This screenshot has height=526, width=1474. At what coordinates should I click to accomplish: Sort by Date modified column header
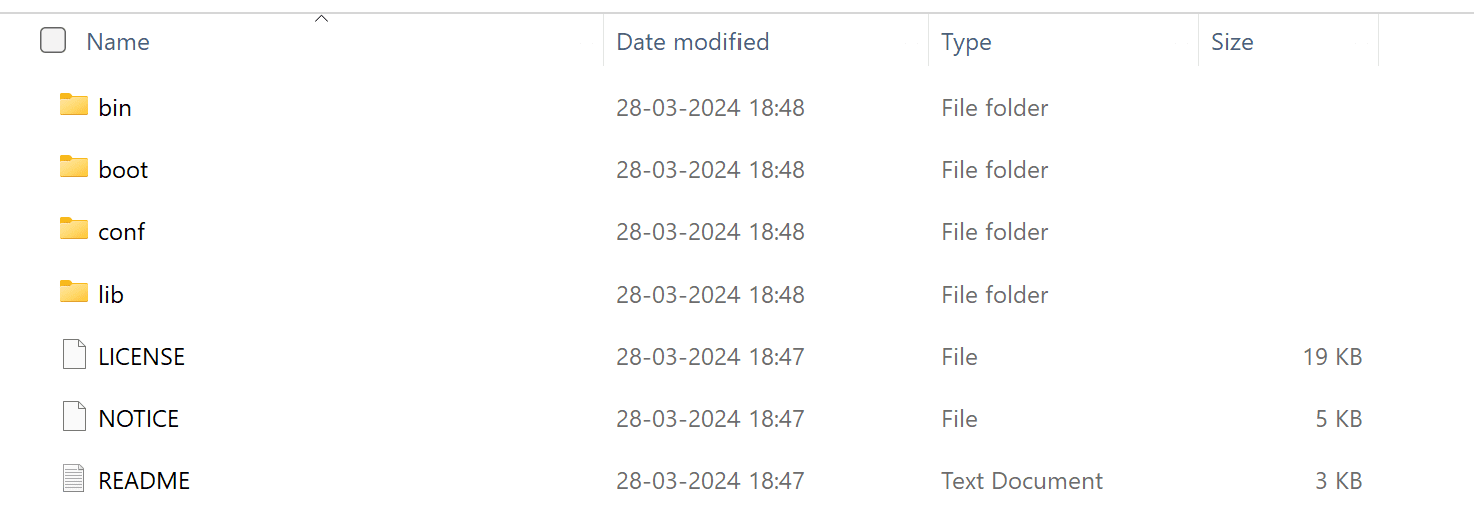pos(692,42)
